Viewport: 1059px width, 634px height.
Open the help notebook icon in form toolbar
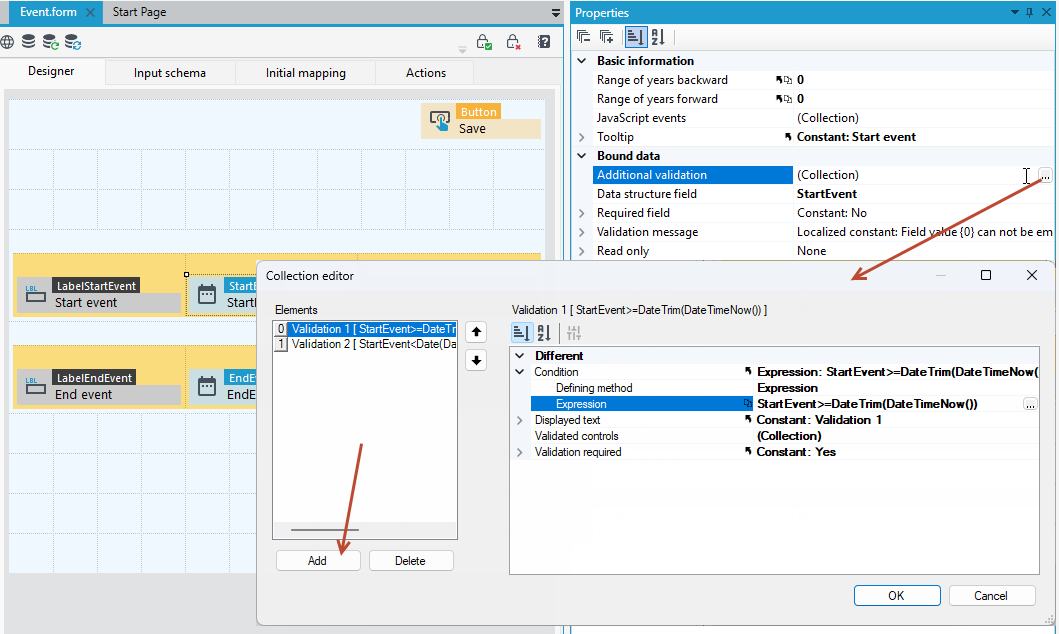pyautogui.click(x=544, y=42)
